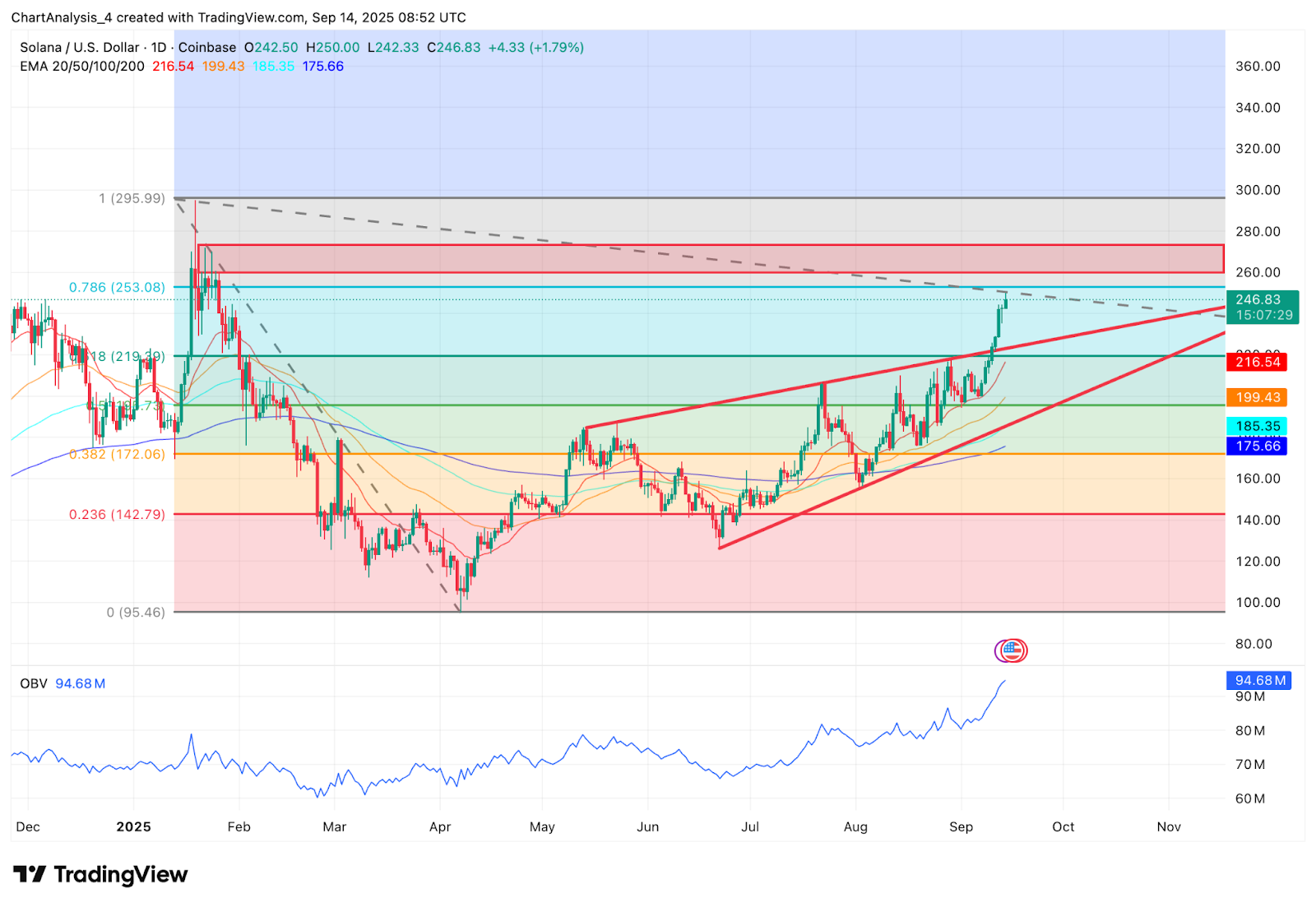This screenshot has height=907, width=1316.
Task: Click the 80.00 price axis label
Action: (x=1253, y=644)
